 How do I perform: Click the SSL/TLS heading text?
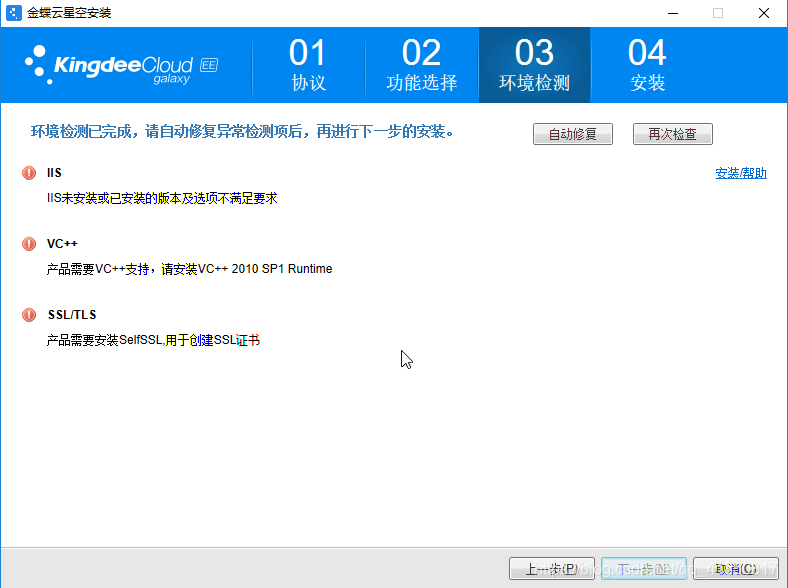coord(72,315)
